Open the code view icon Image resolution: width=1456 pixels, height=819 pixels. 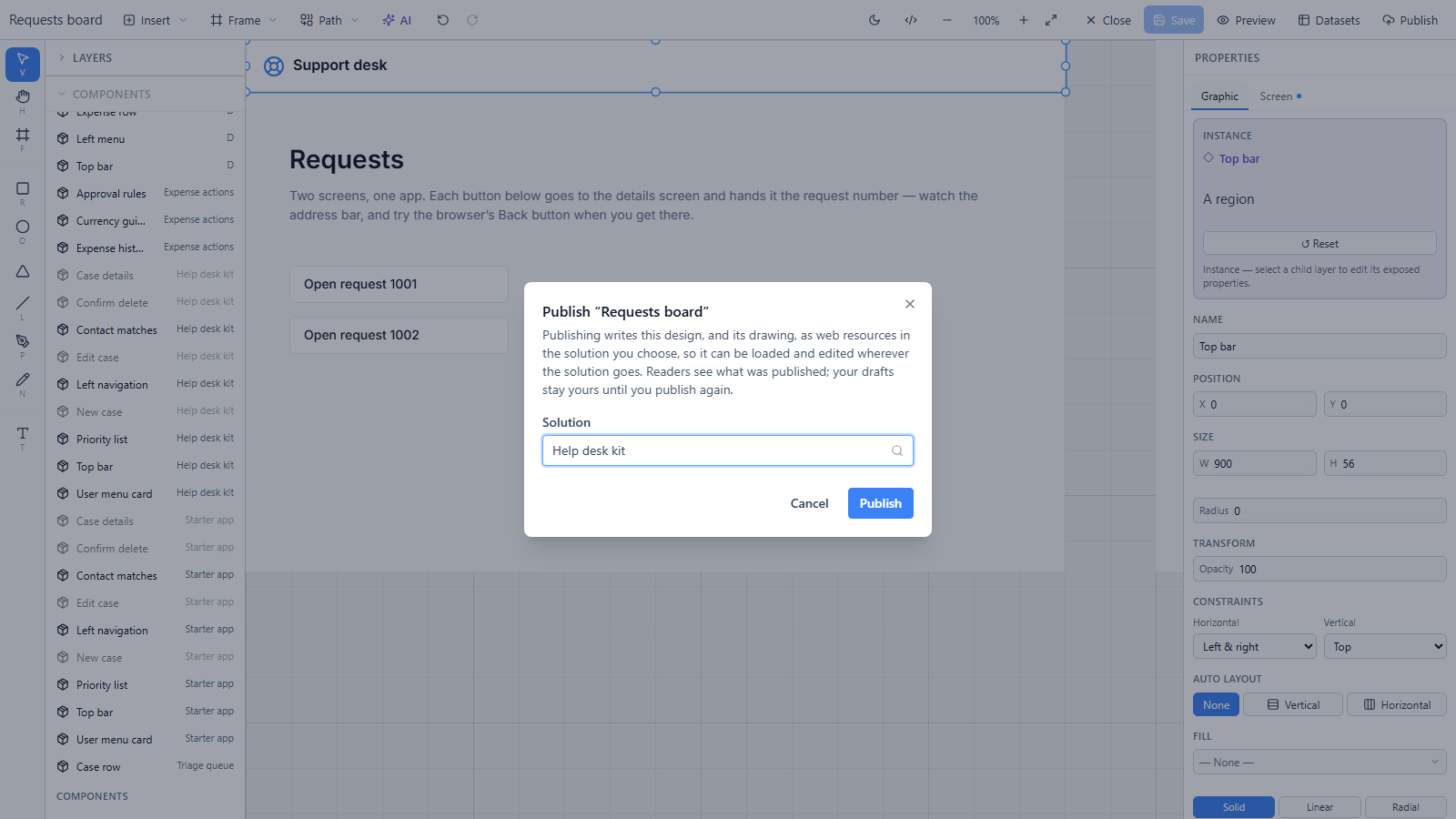pyautogui.click(x=911, y=20)
